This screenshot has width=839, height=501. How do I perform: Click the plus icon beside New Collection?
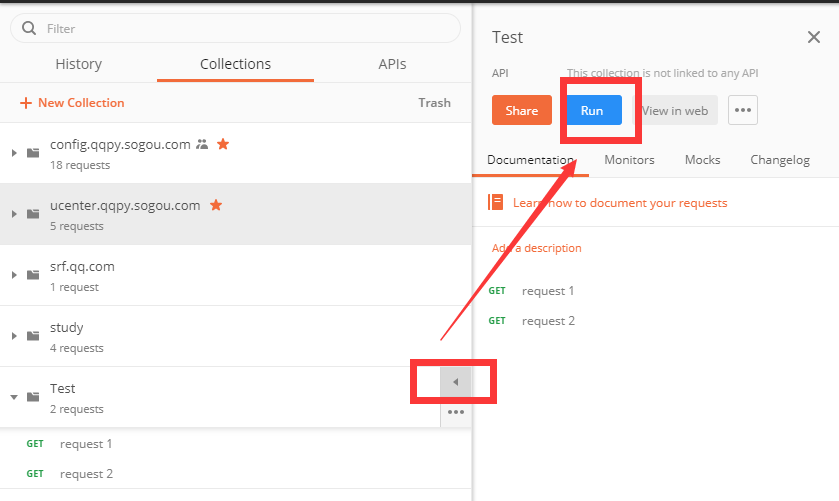point(26,103)
